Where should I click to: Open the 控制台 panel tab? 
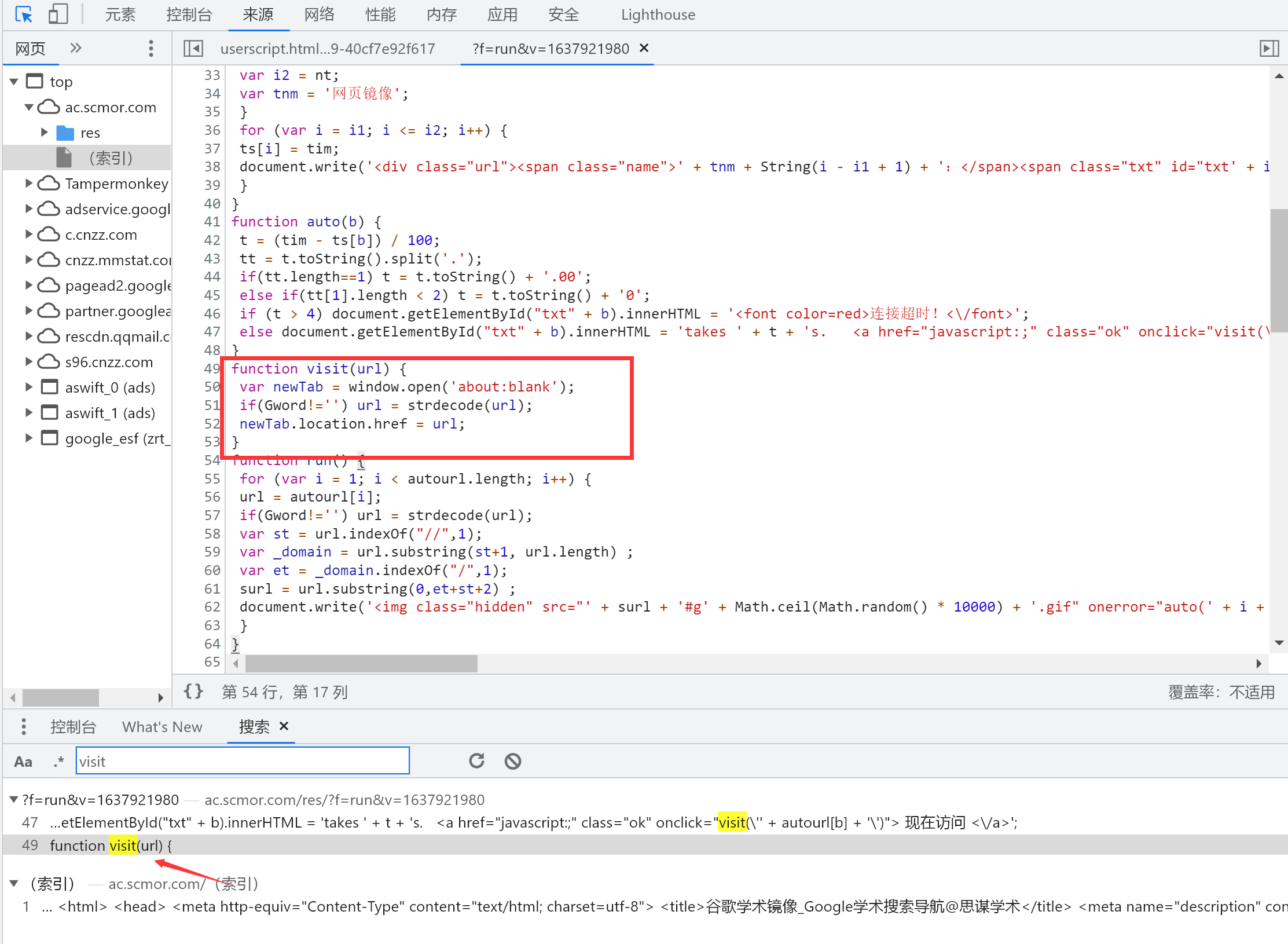[x=189, y=14]
